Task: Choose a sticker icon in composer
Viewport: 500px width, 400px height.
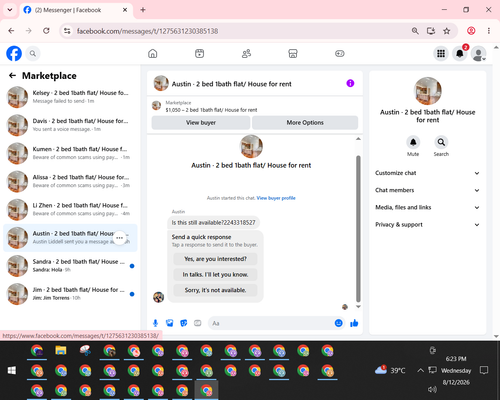Action: [x=184, y=323]
